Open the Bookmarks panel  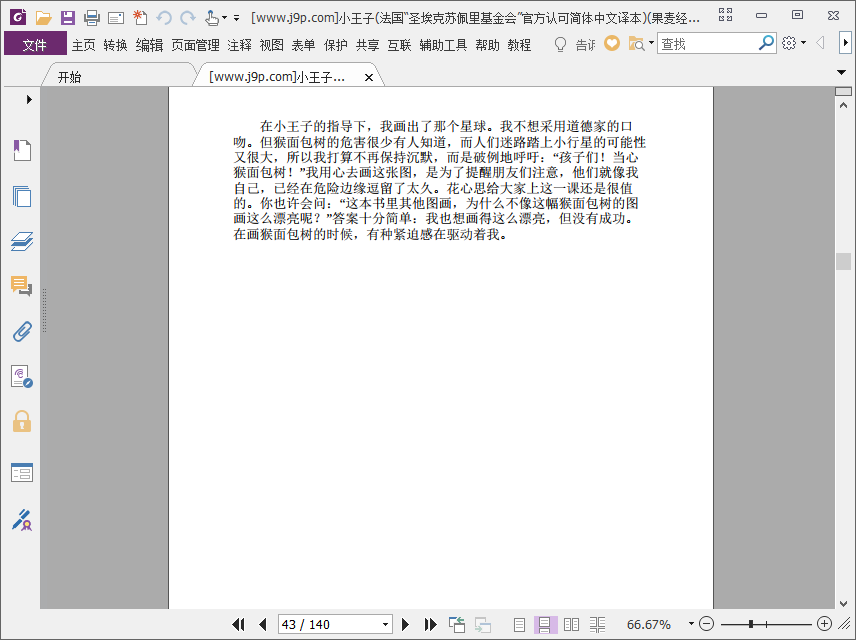(22, 150)
